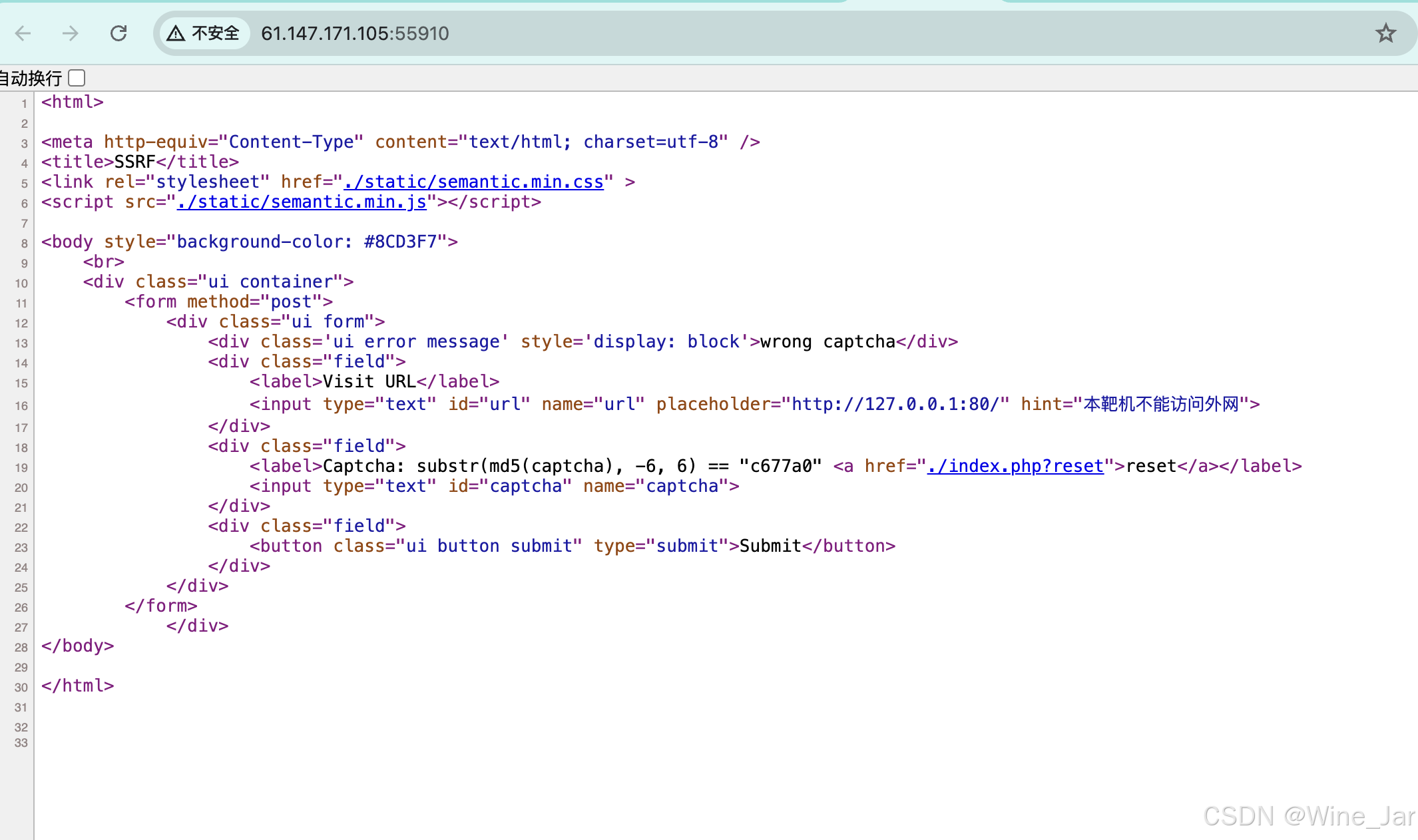The height and width of the screenshot is (840, 1418).
Task: Click the 'Visit URL' label text
Action: click(369, 381)
